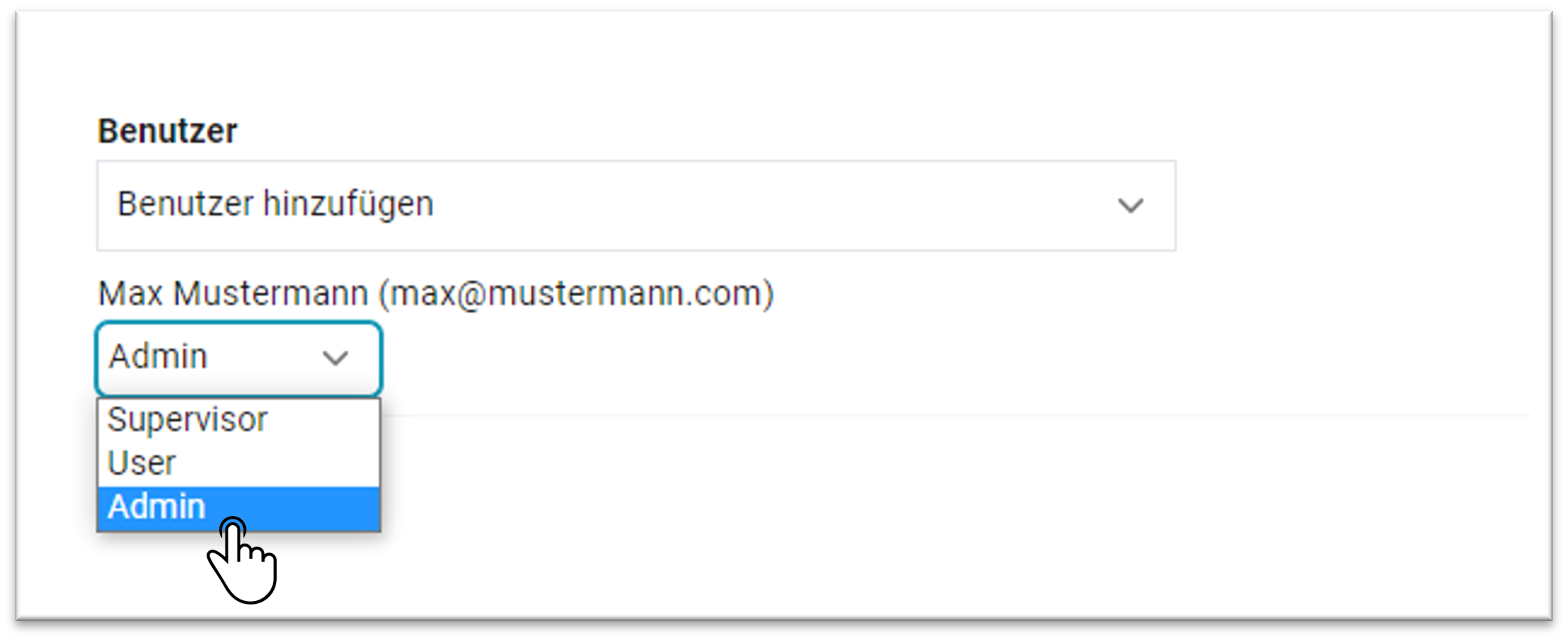Click the Admin text in closed selector
This screenshot has height=641, width=1568.
158,357
